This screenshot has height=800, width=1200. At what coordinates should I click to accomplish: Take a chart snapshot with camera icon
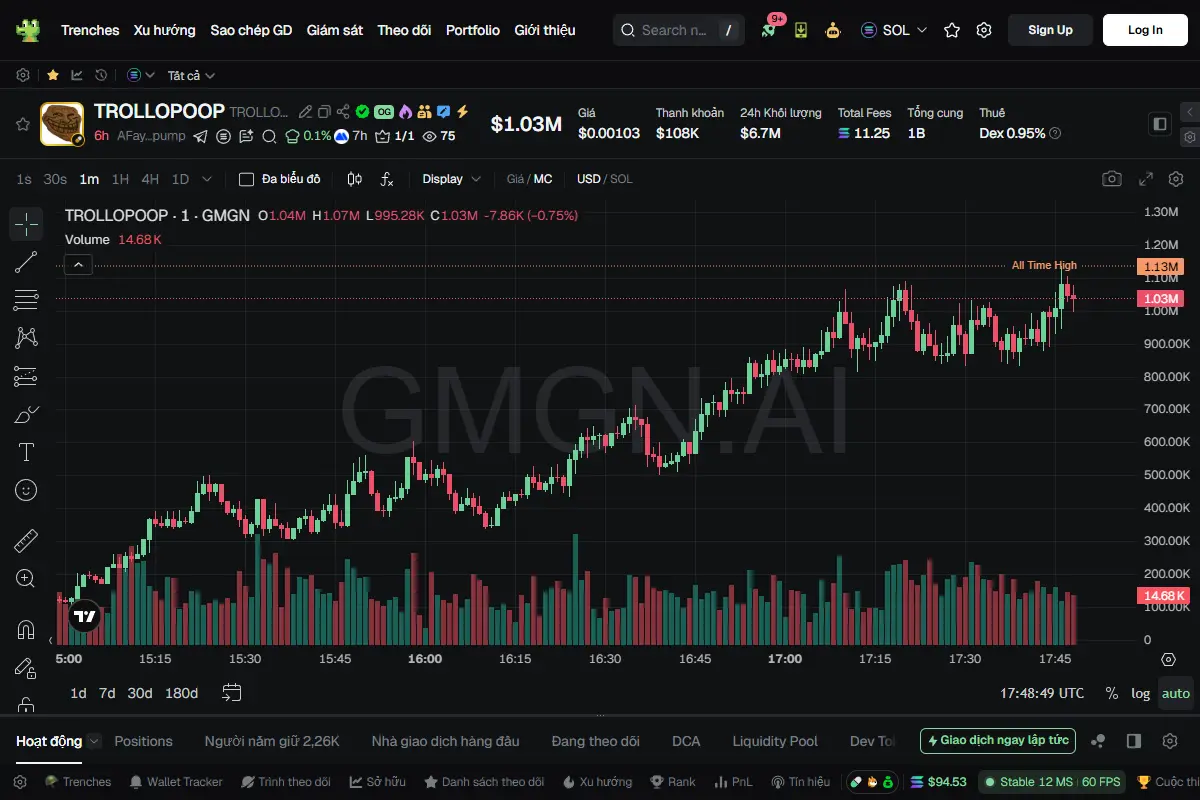[1112, 179]
